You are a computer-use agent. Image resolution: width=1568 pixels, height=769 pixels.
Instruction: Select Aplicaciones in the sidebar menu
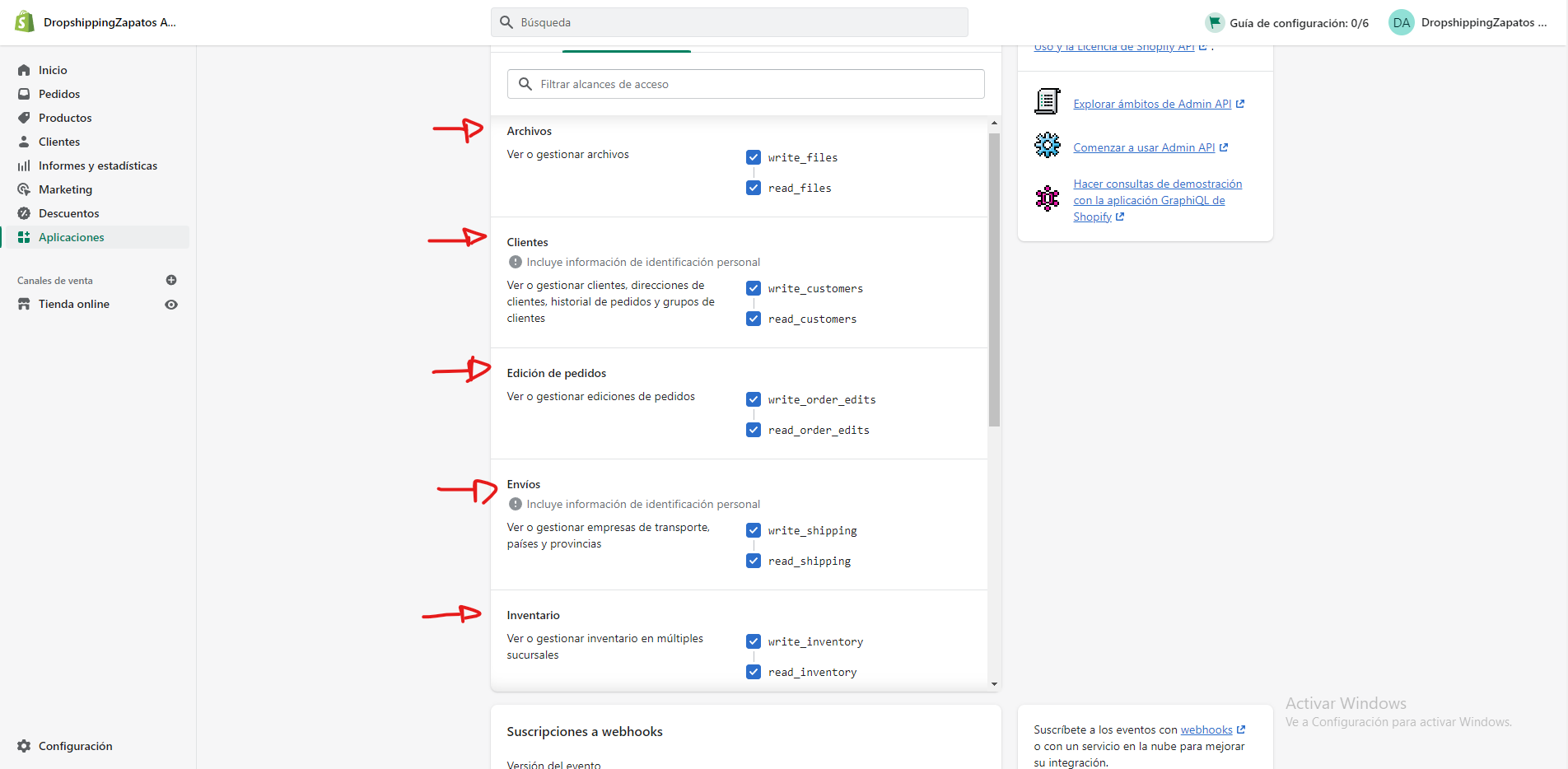pyautogui.click(x=72, y=237)
